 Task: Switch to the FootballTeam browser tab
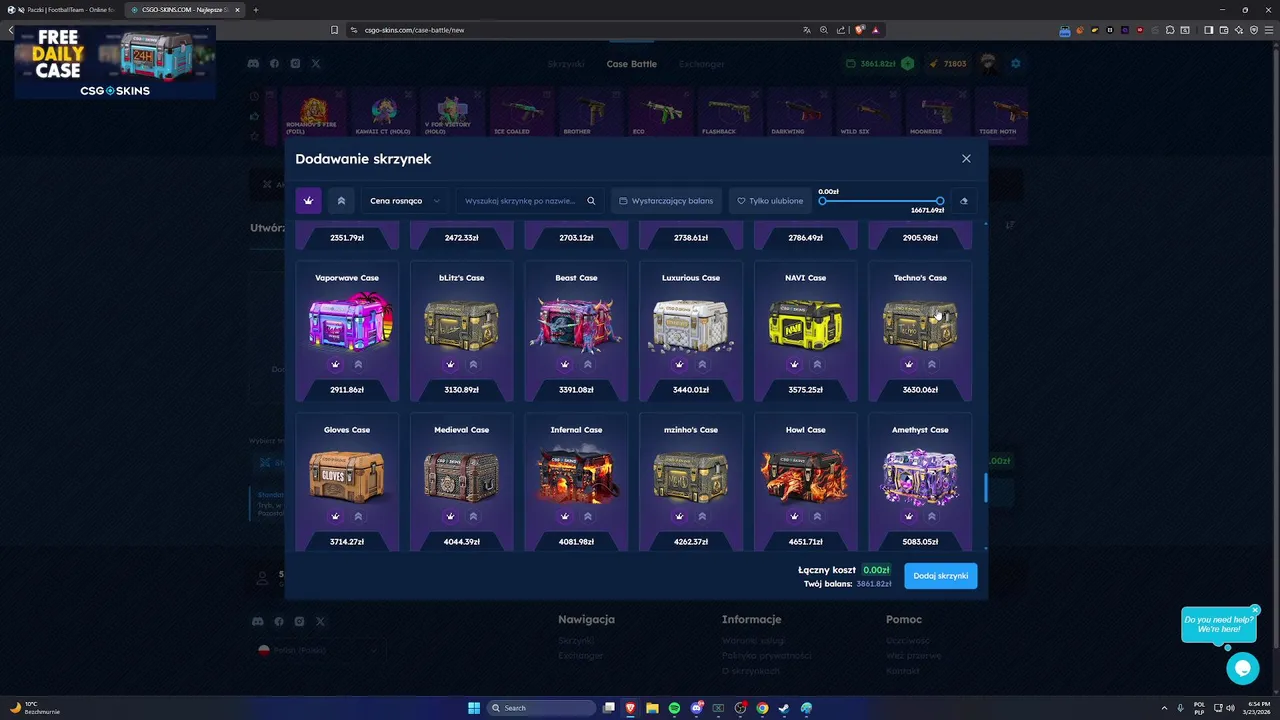[60, 10]
